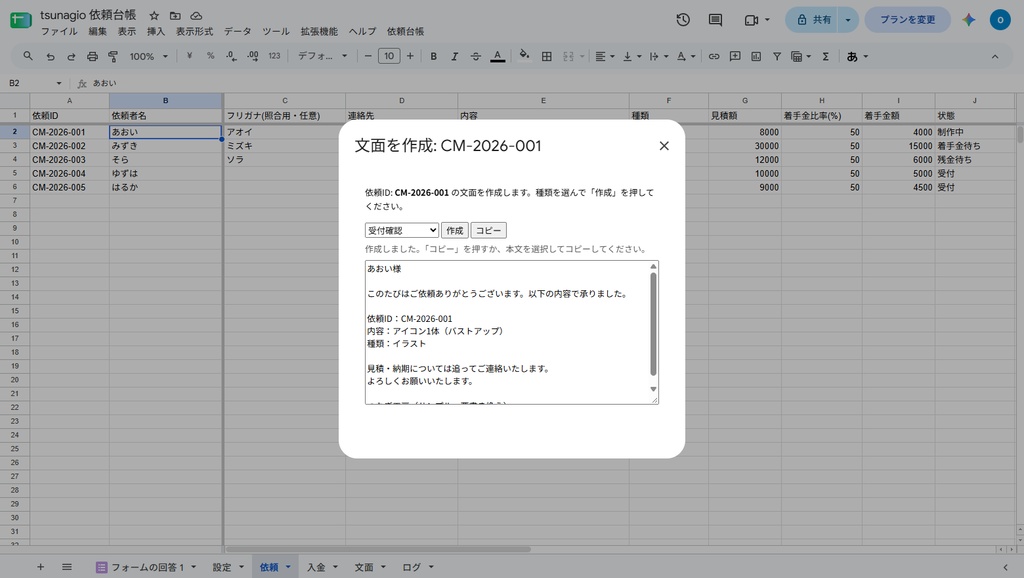
Task: Activate the paint format tool
Action: pyautogui.click(x=113, y=57)
